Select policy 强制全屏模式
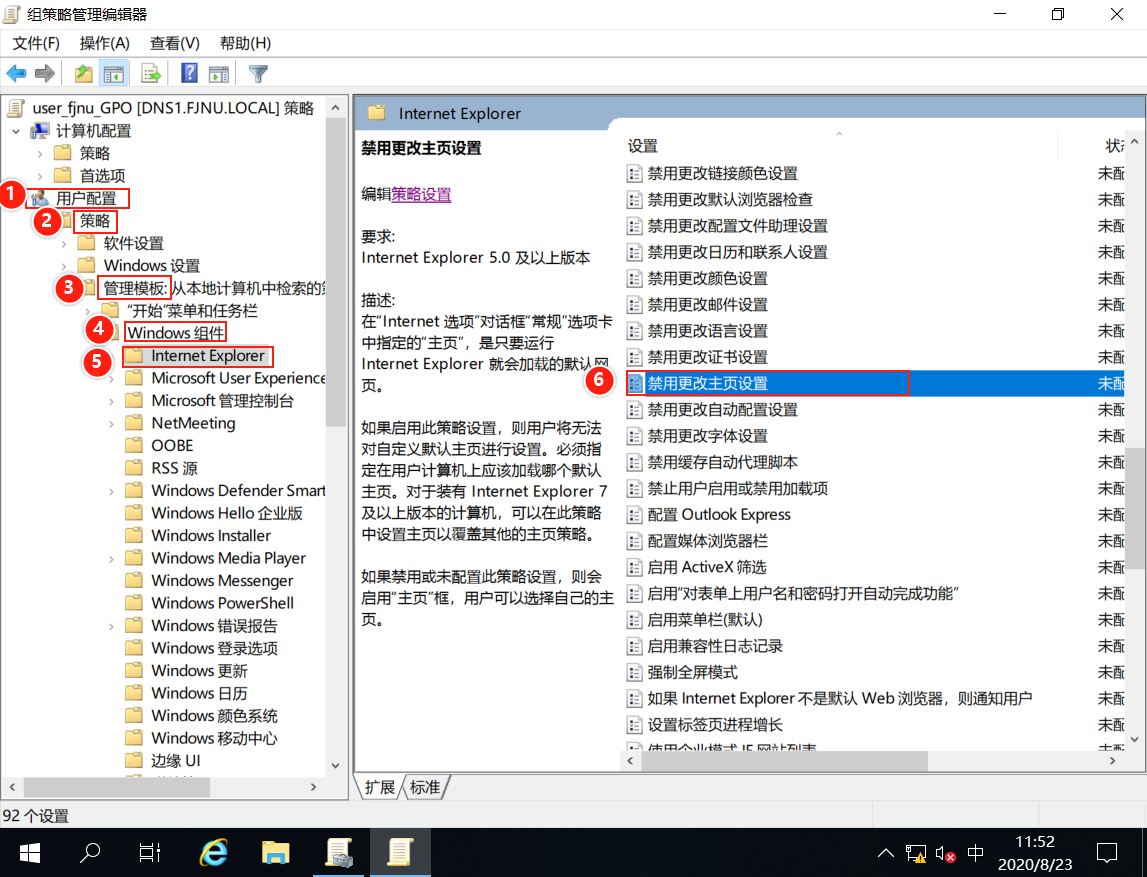The width and height of the screenshot is (1147, 877). pyautogui.click(x=692, y=672)
